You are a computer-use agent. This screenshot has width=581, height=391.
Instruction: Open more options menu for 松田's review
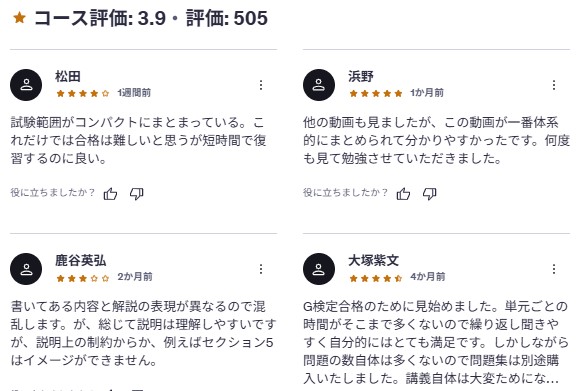pyautogui.click(x=261, y=85)
